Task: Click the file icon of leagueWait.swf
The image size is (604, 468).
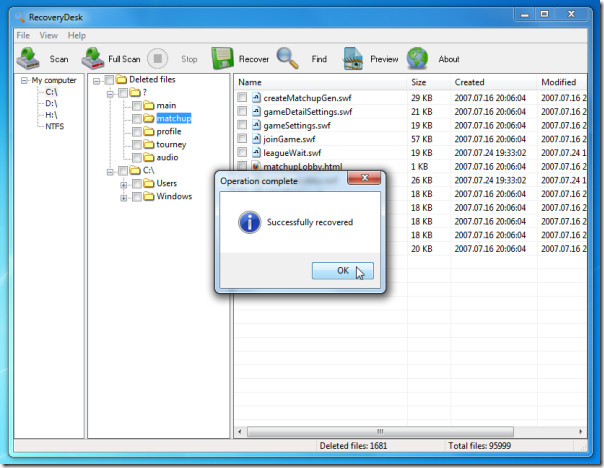Action: 256,153
